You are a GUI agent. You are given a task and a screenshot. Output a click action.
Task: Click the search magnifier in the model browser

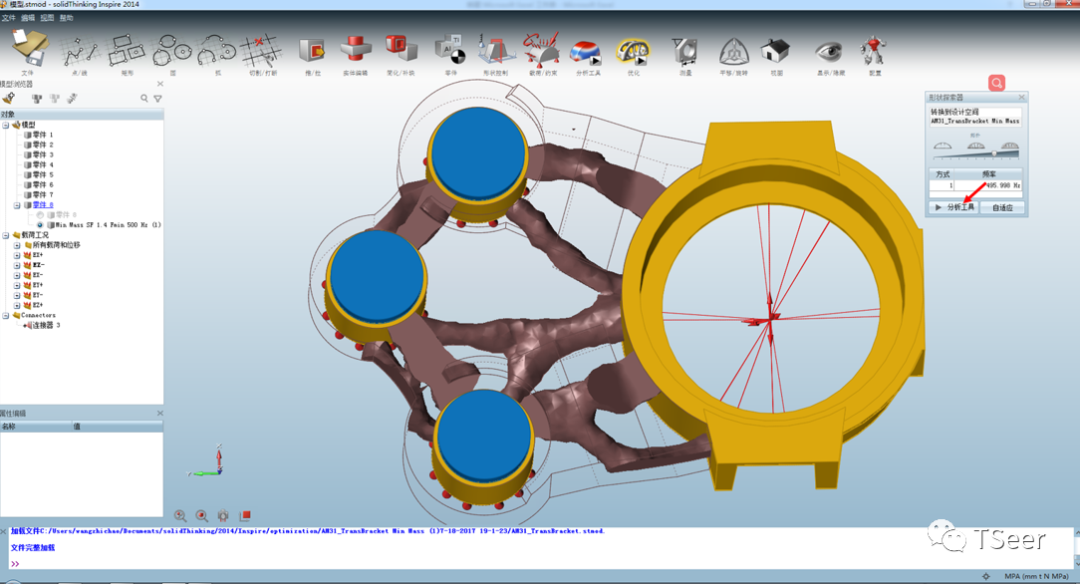point(143,96)
